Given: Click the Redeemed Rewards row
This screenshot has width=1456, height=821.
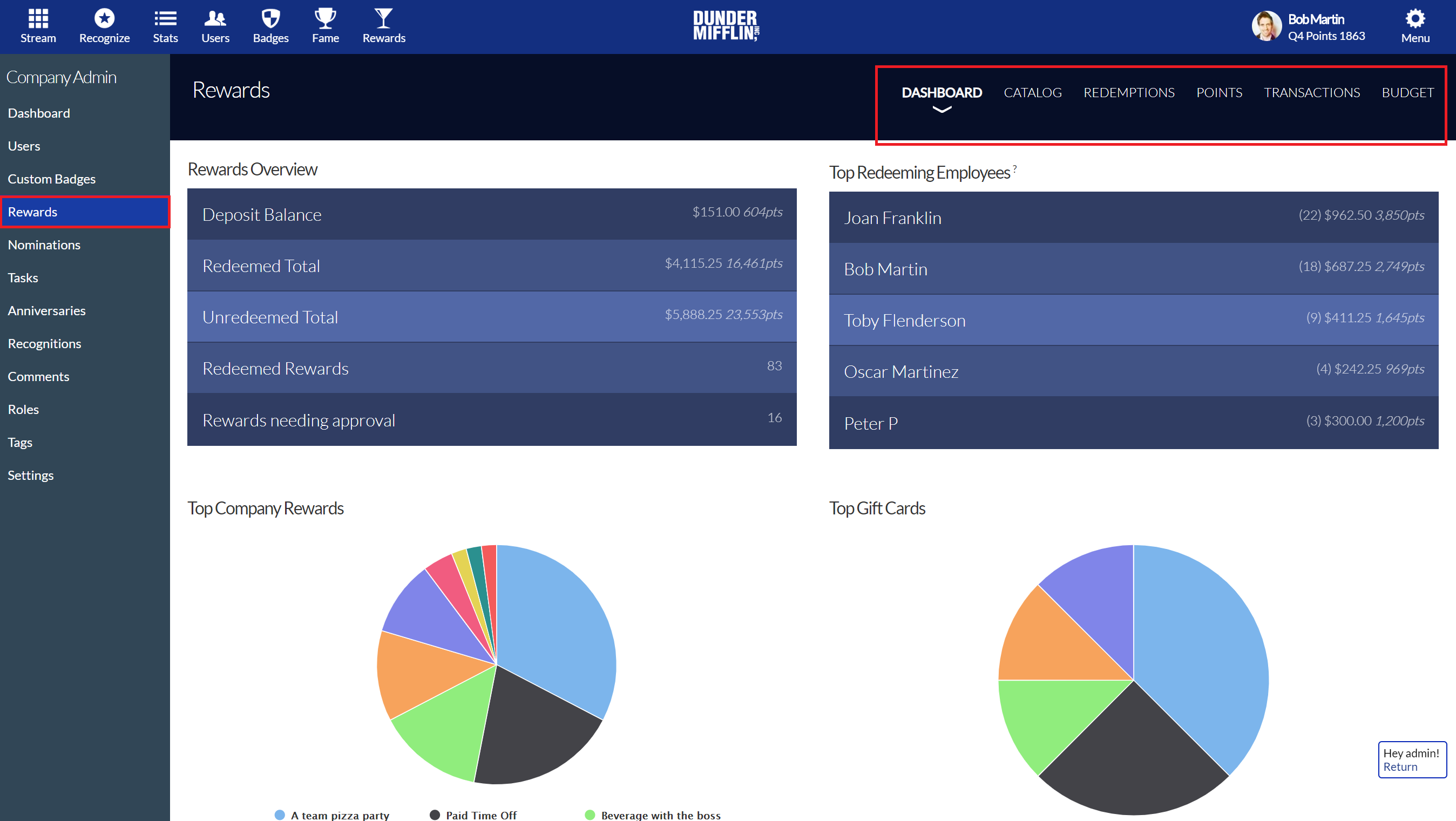Looking at the screenshot, I should coord(492,368).
